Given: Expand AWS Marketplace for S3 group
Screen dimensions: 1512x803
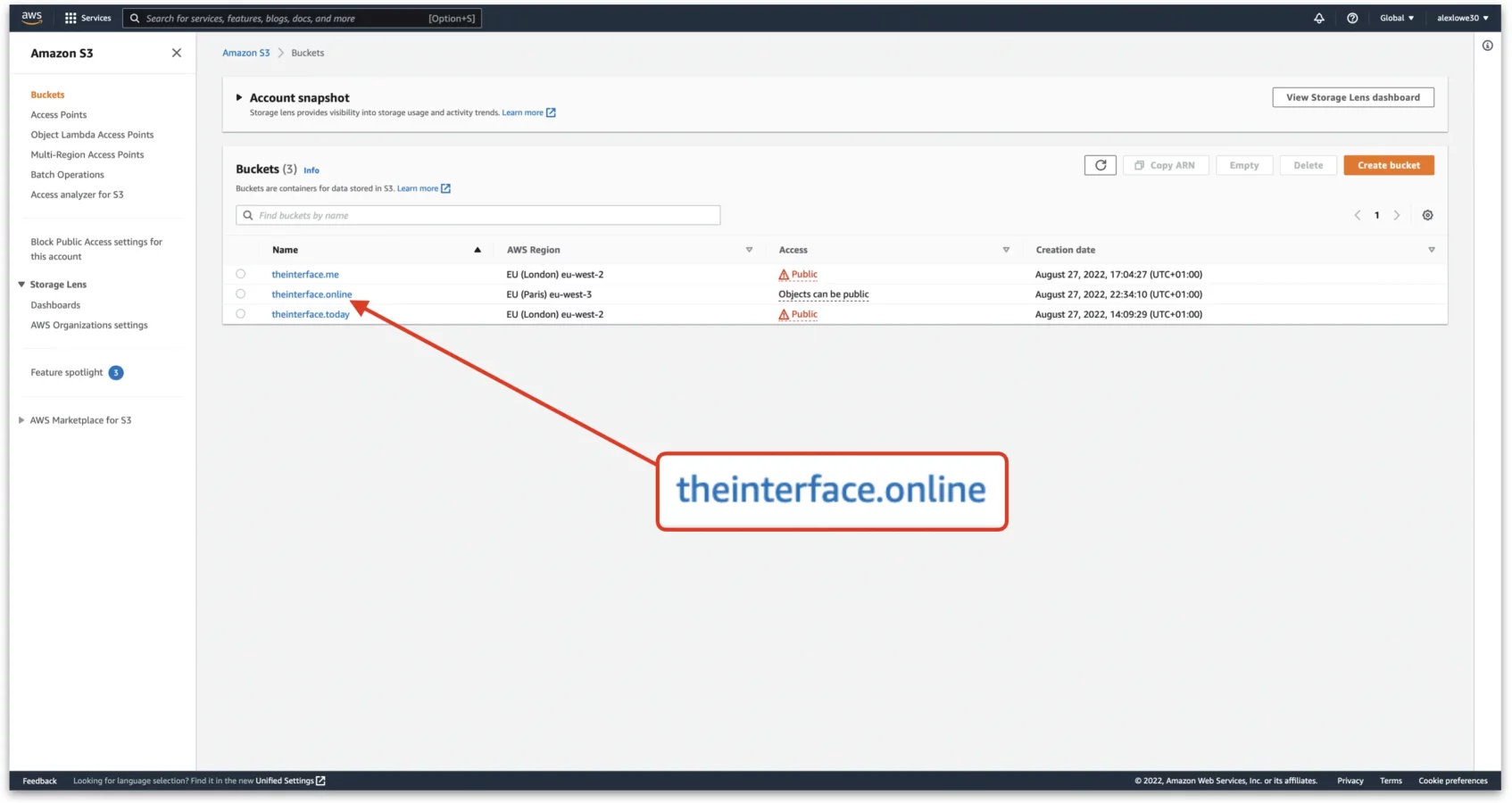Looking at the screenshot, I should tap(21, 420).
